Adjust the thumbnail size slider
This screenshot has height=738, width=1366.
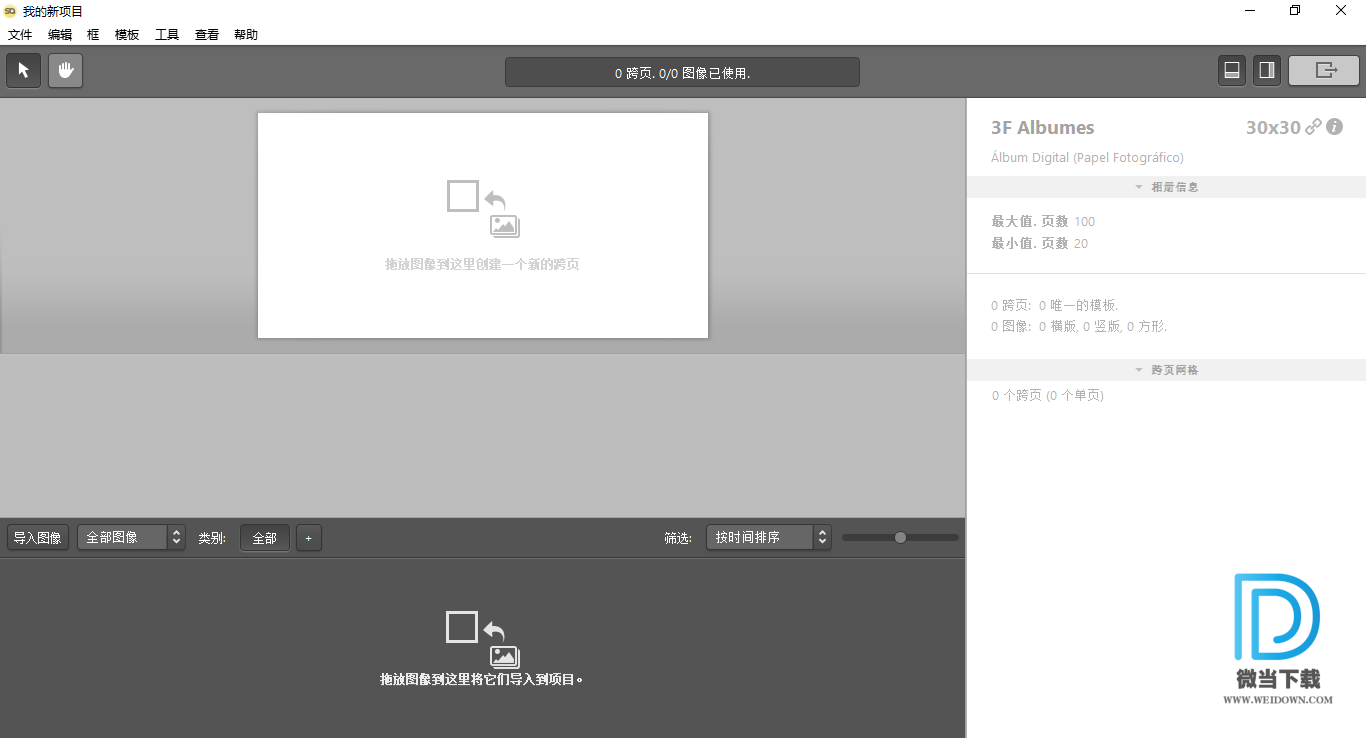900,538
